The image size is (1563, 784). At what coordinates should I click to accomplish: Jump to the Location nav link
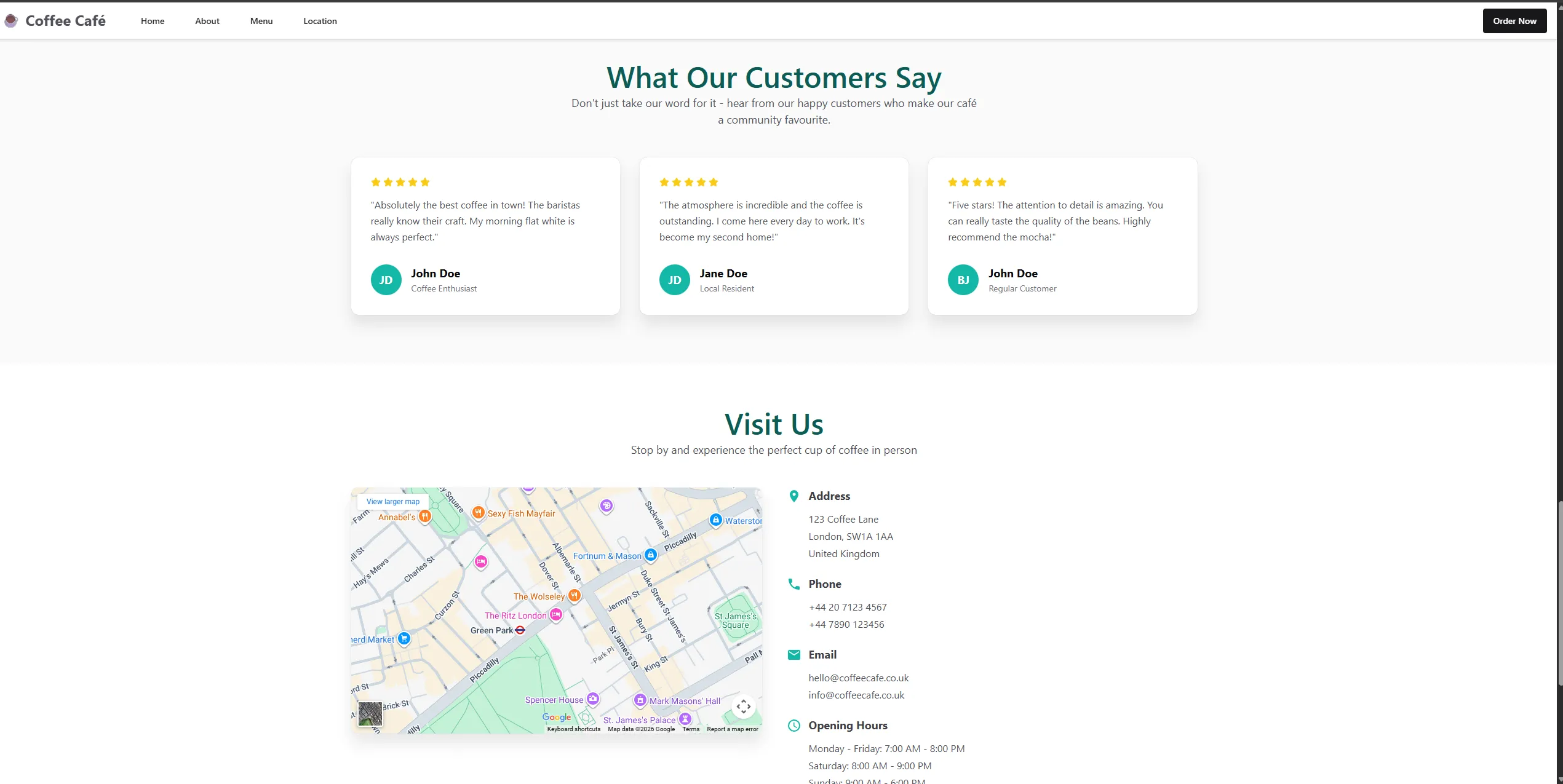(x=320, y=21)
